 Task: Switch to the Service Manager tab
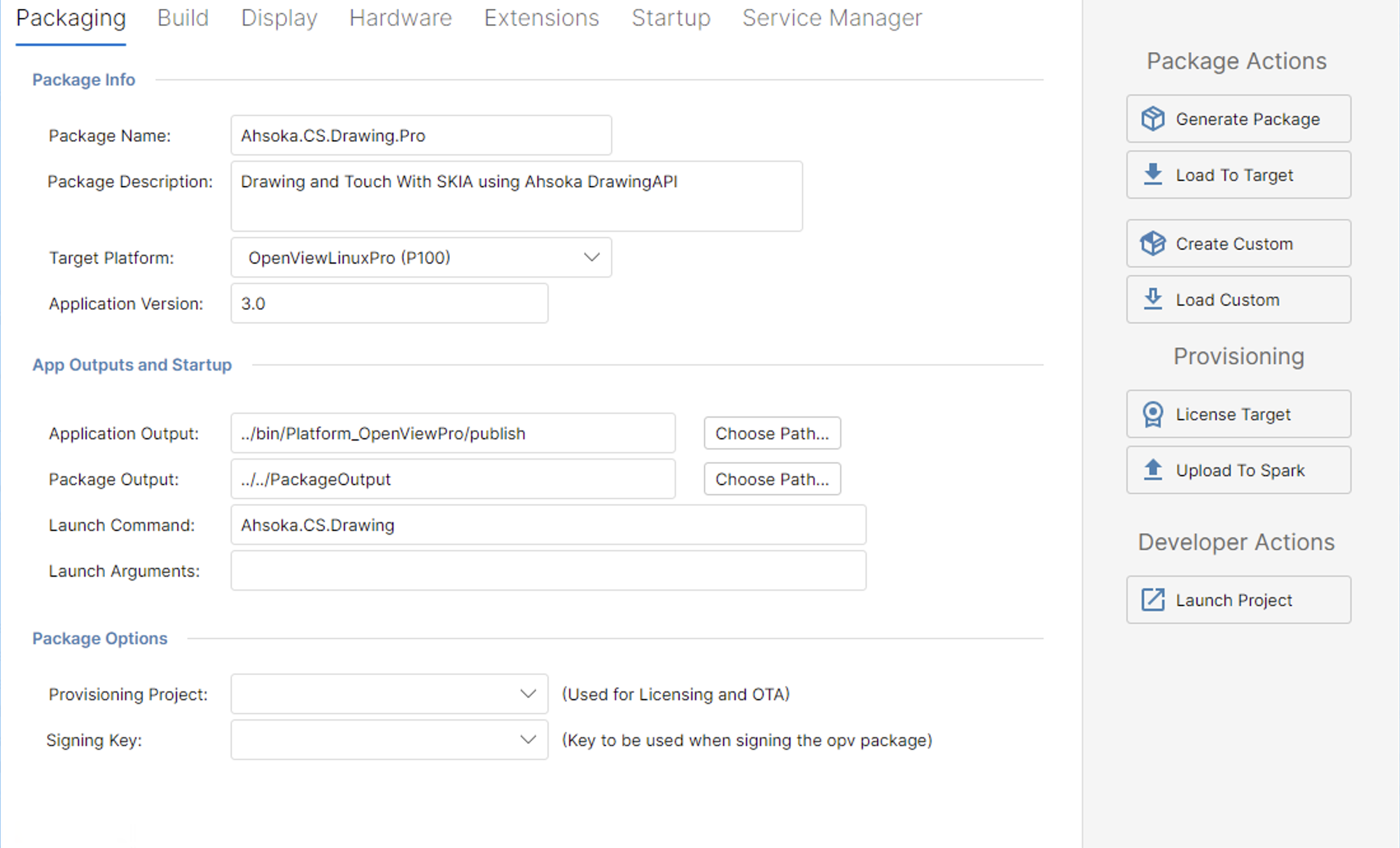coord(832,18)
